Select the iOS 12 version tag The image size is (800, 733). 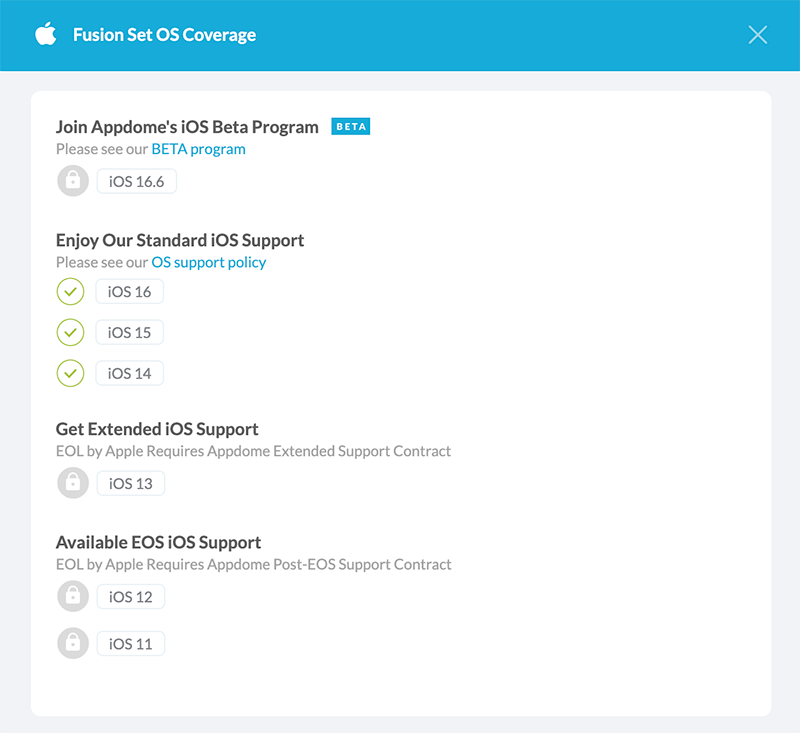[x=130, y=597]
